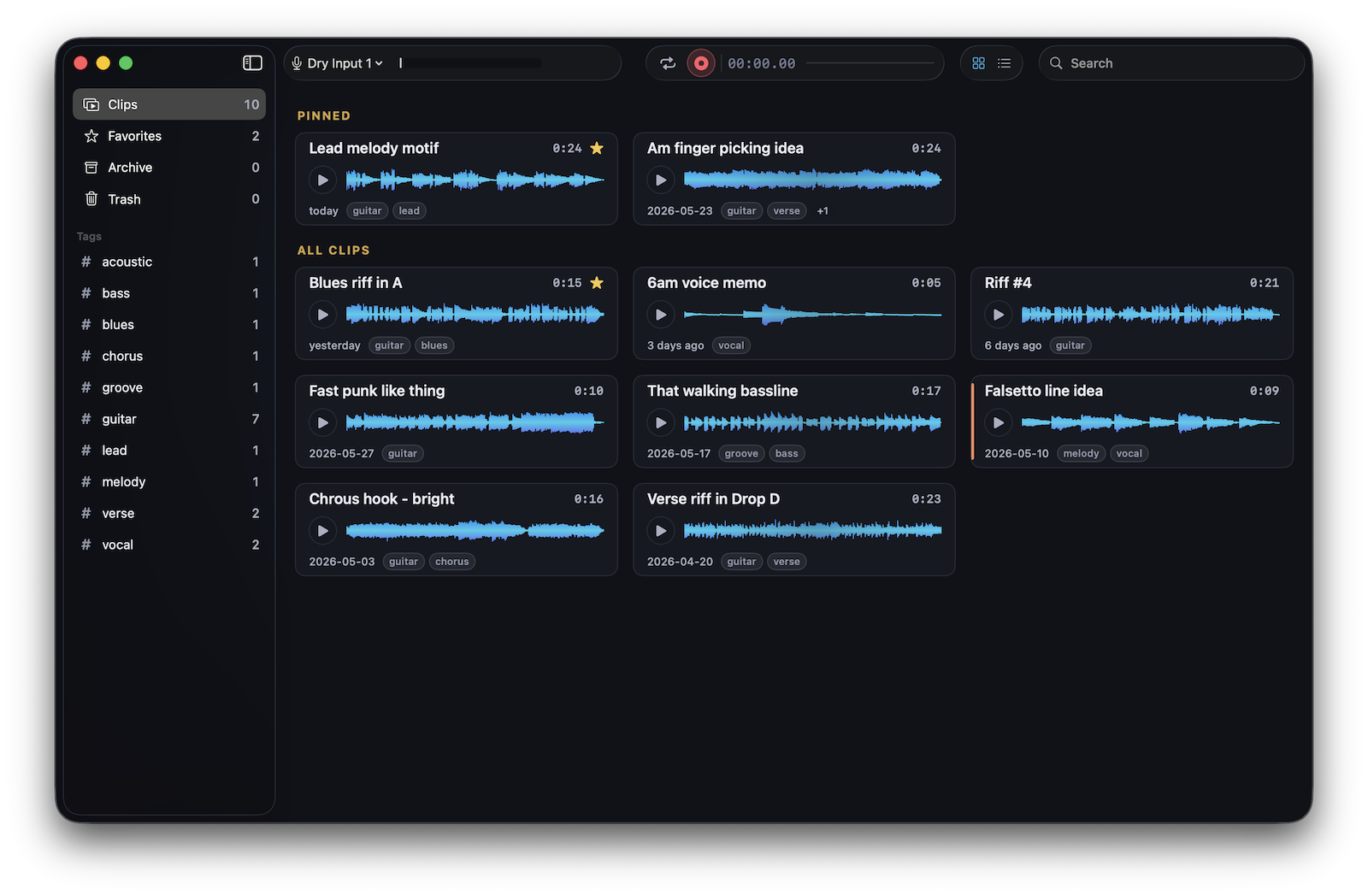Click the input level meter
1368x896 pixels.
[470, 63]
